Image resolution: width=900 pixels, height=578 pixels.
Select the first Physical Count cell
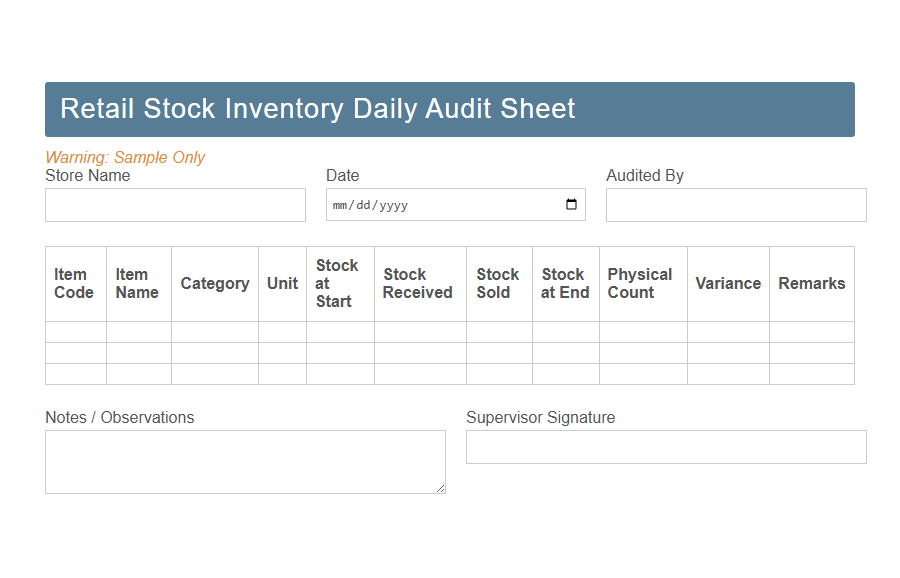tap(642, 331)
